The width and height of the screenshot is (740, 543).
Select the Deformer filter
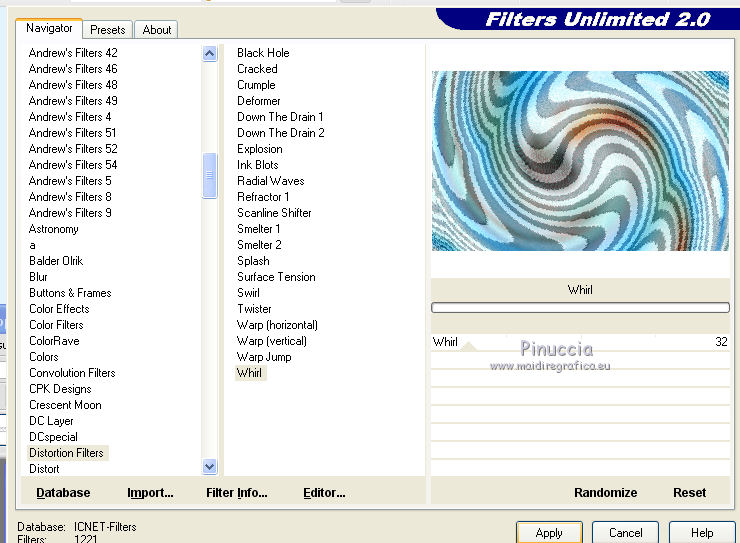tap(259, 100)
